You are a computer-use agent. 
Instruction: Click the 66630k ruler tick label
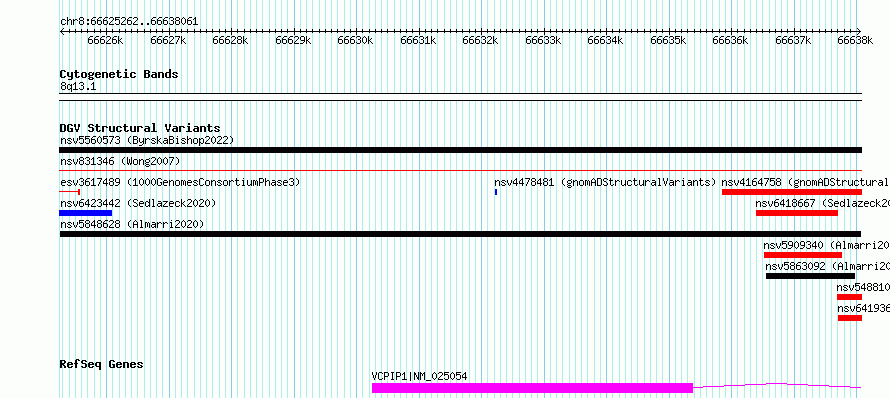[x=356, y=41]
